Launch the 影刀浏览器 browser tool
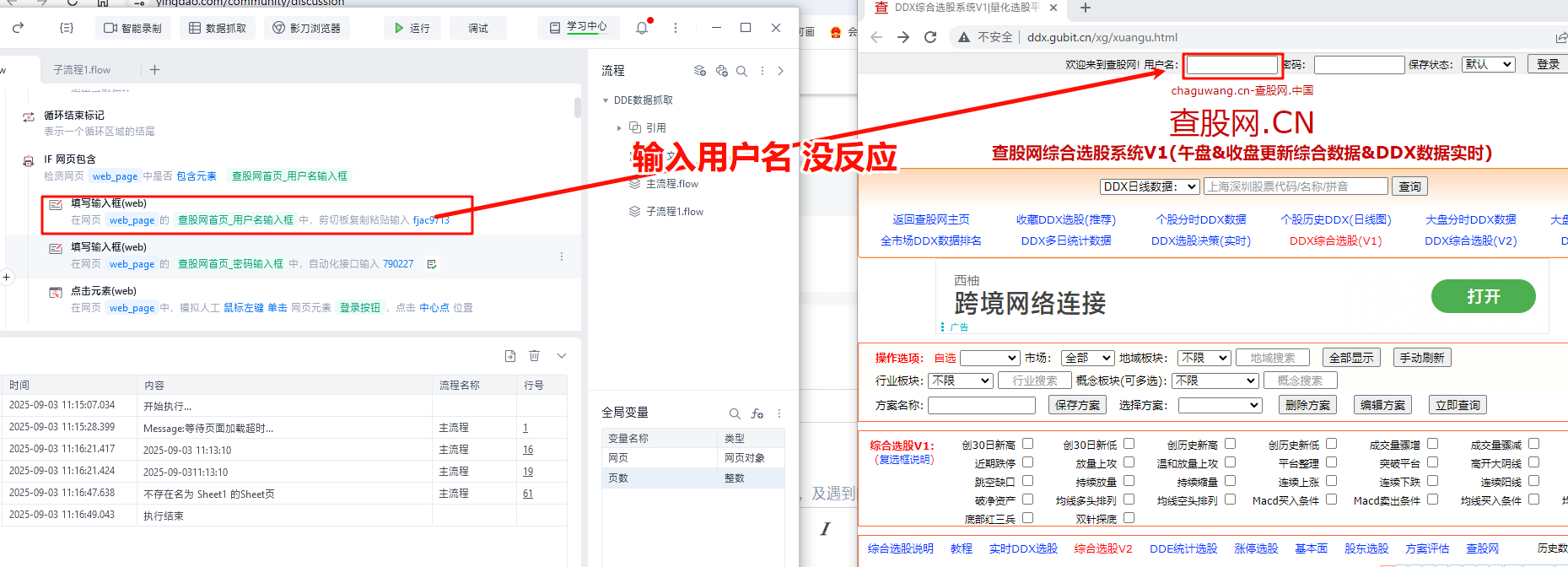The width and height of the screenshot is (1568, 567). [307, 28]
